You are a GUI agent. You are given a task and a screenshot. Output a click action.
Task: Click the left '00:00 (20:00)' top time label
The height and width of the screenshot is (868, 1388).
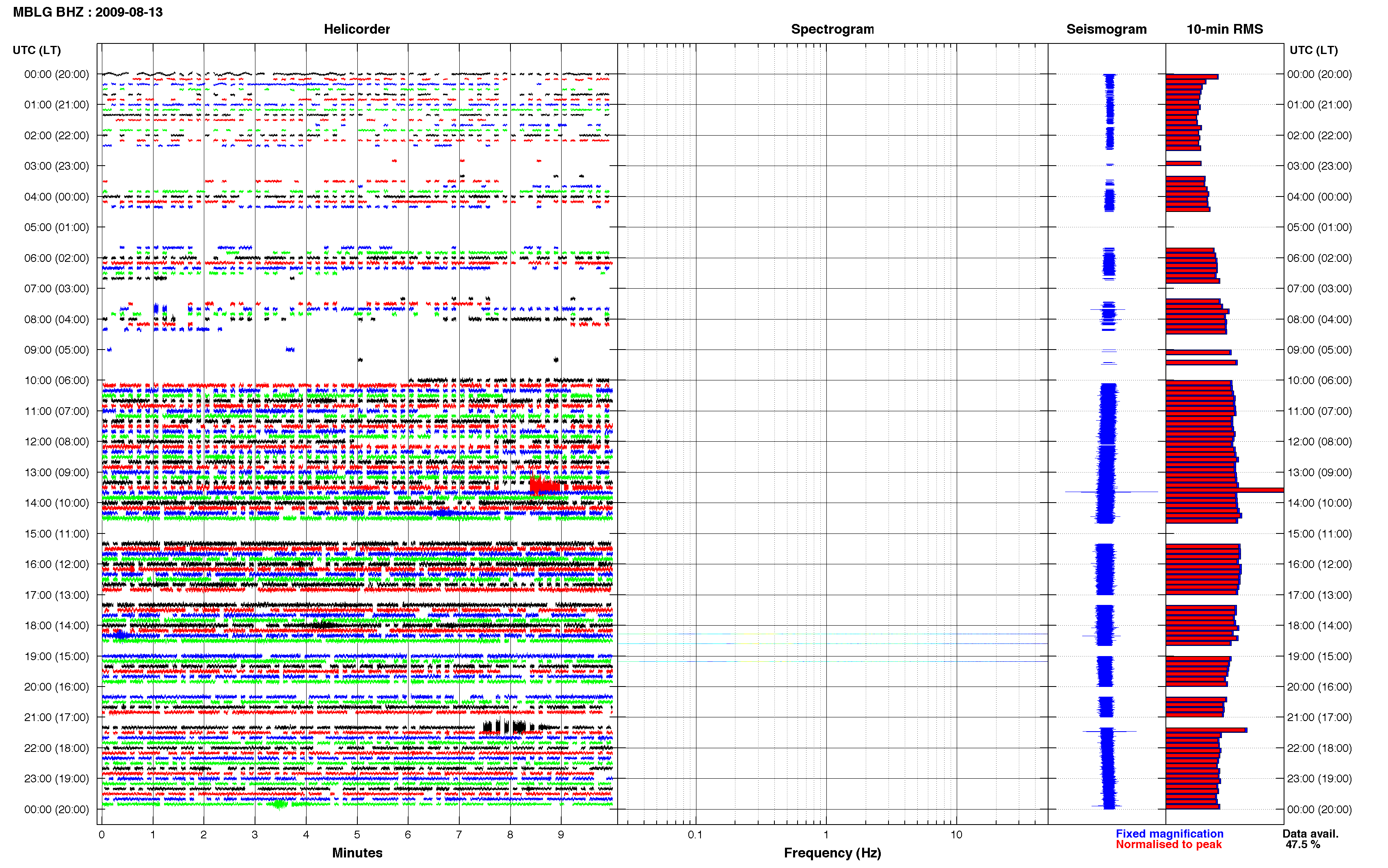point(57,74)
